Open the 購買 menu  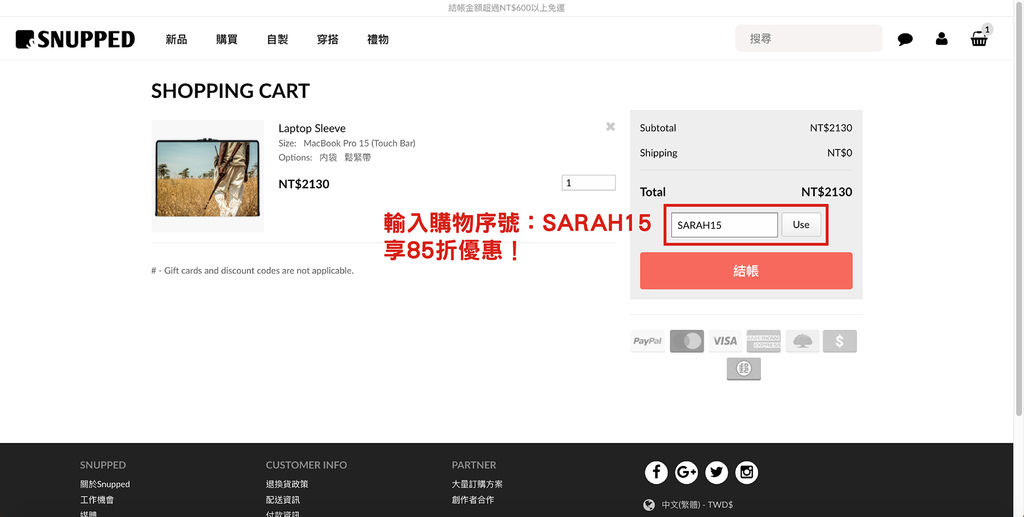(227, 39)
